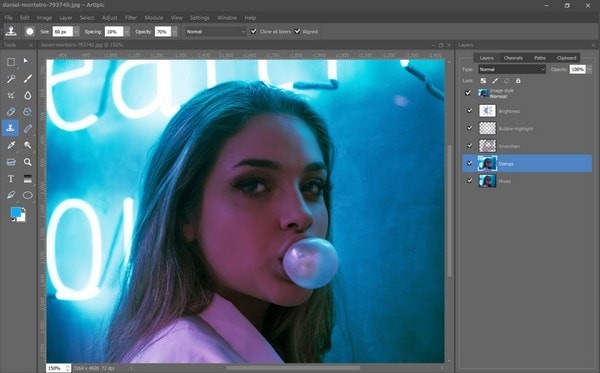Select the Zoom magnifier tool
Screen dimensions: 600x373
[x=28, y=162]
